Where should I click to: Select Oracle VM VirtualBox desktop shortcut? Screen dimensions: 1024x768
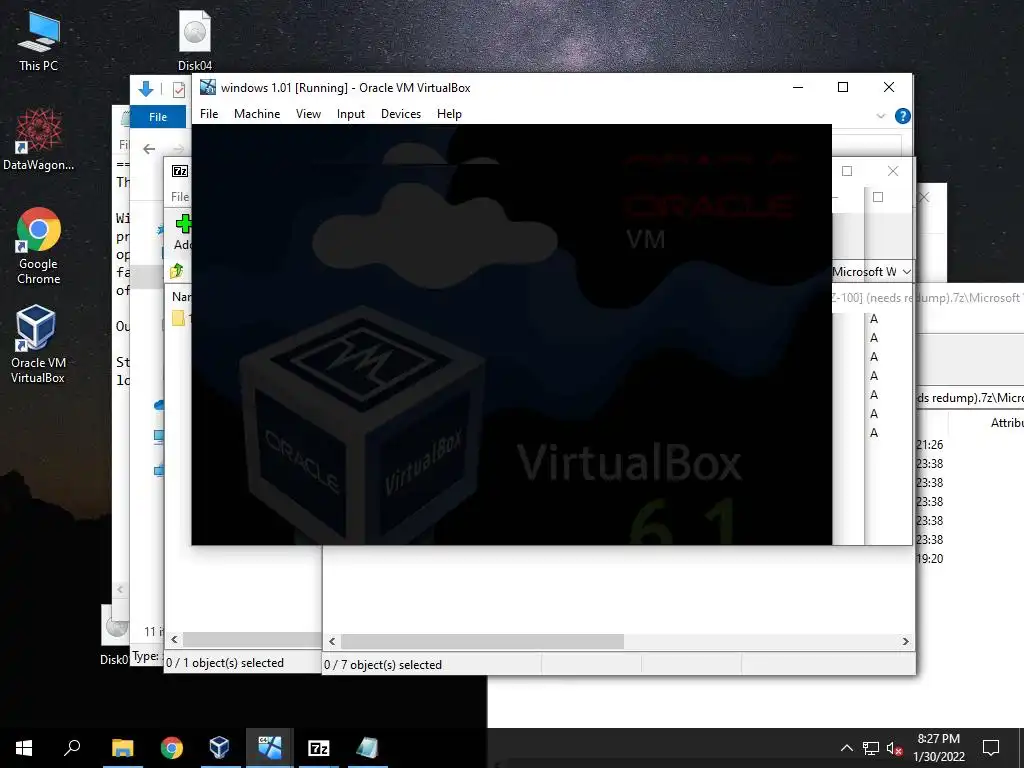[x=38, y=344]
